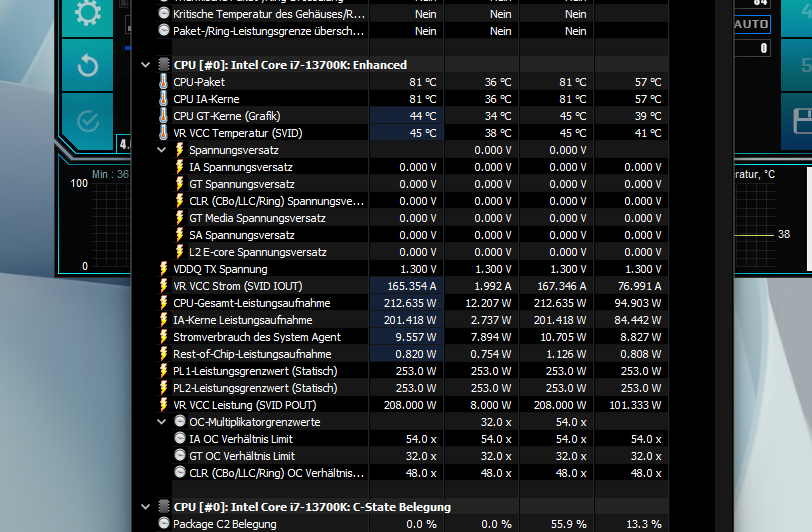Click the L2 E-core Spannungsversatz lightning icon
Screen dimensions: 812x532
coord(179,252)
